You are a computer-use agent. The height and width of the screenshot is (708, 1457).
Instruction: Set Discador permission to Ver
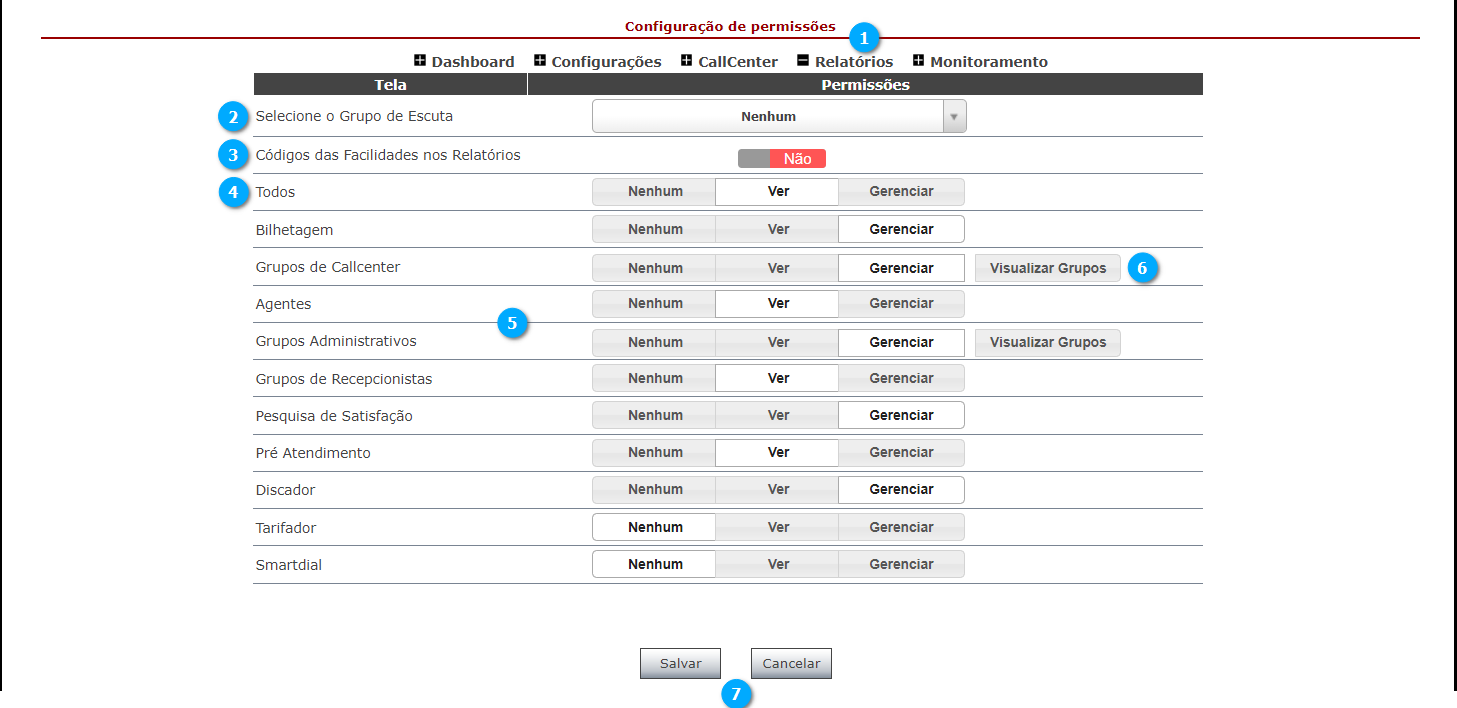778,490
